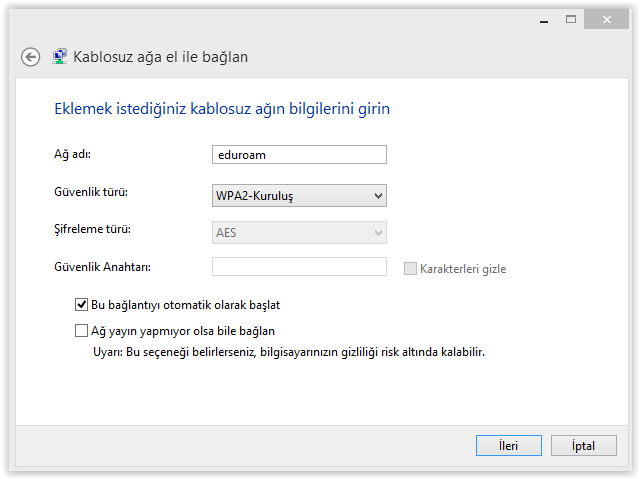Click the 'Kablosuz ağa el ile bağlan' title

coord(160,57)
